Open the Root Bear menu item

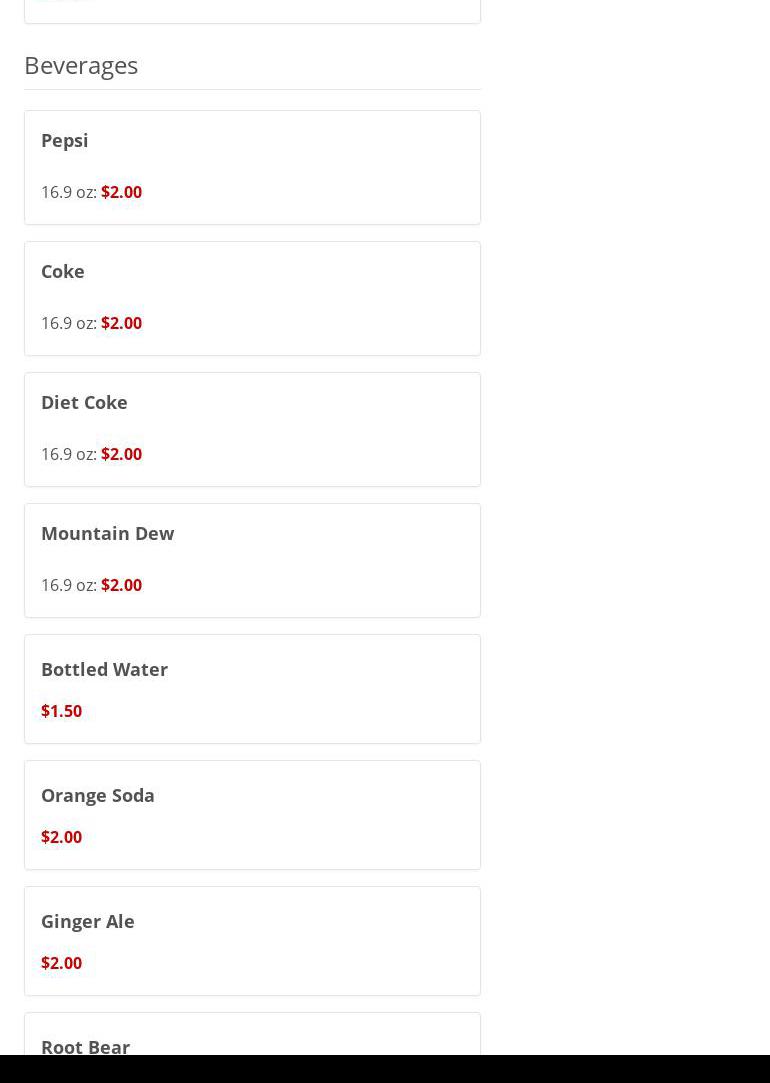(86, 1046)
